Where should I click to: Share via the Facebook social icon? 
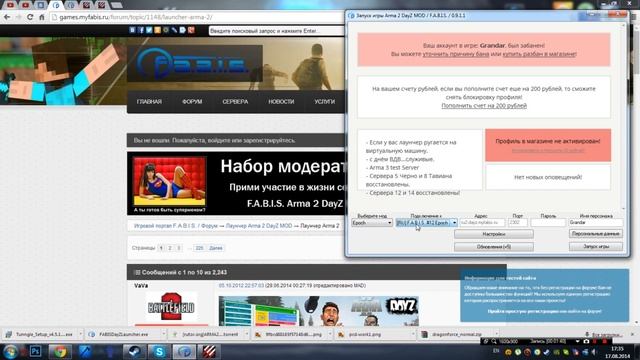[x=141, y=30]
